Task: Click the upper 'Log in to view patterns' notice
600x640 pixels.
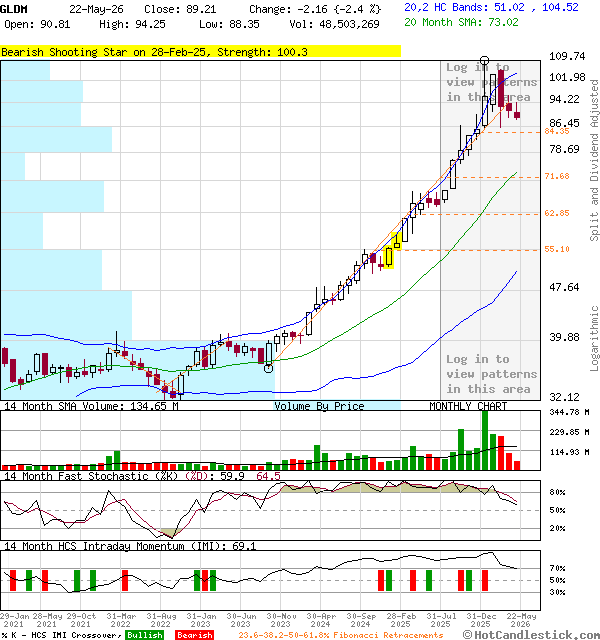Action: coord(491,82)
